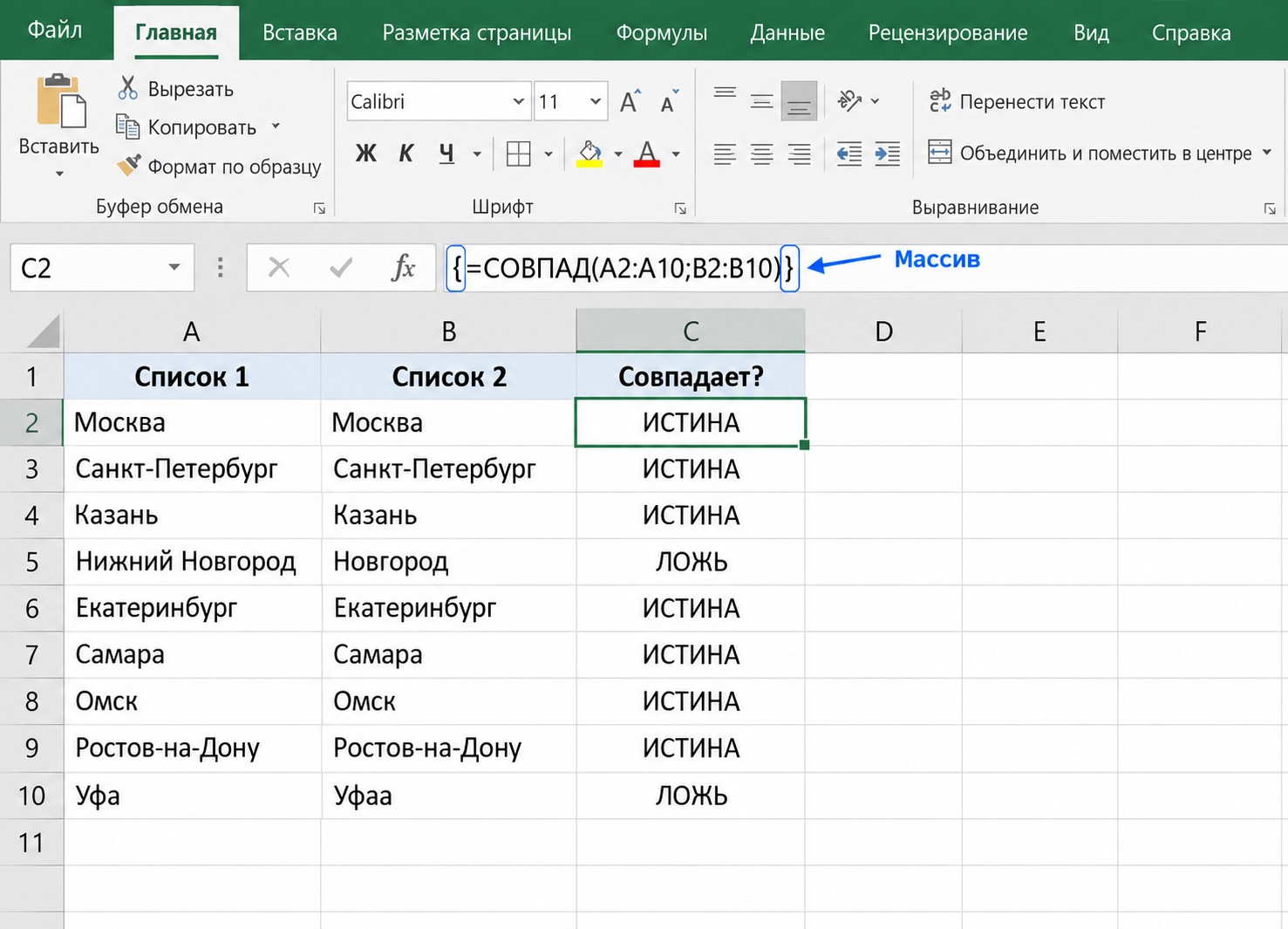Click Format Painter (Формат по образцу) brush

[129, 166]
